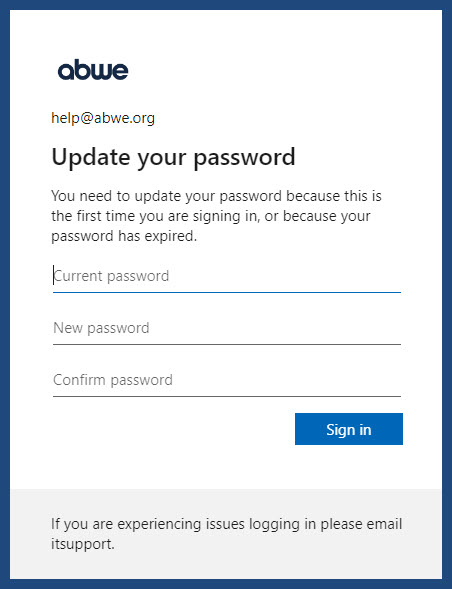This screenshot has width=452, height=589.
Task: Click the underline beneath Confirm password
Action: [227, 396]
